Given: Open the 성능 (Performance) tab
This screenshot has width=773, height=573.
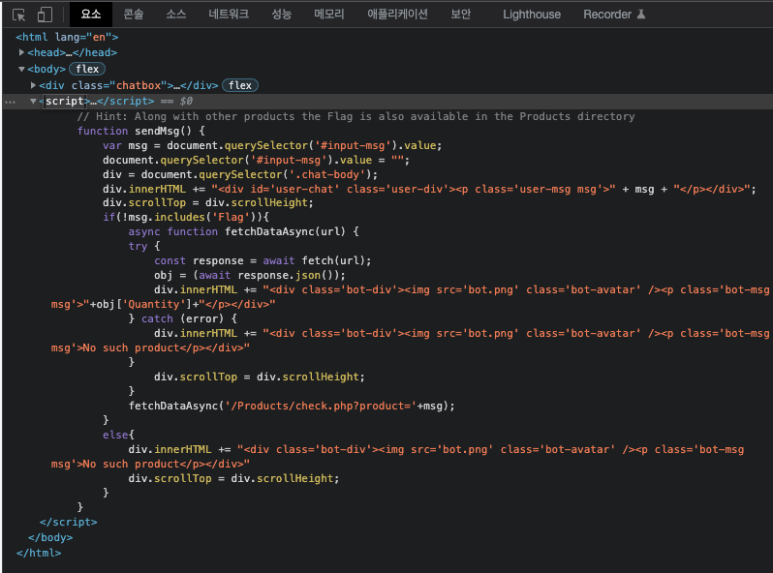Looking at the screenshot, I should [281, 14].
